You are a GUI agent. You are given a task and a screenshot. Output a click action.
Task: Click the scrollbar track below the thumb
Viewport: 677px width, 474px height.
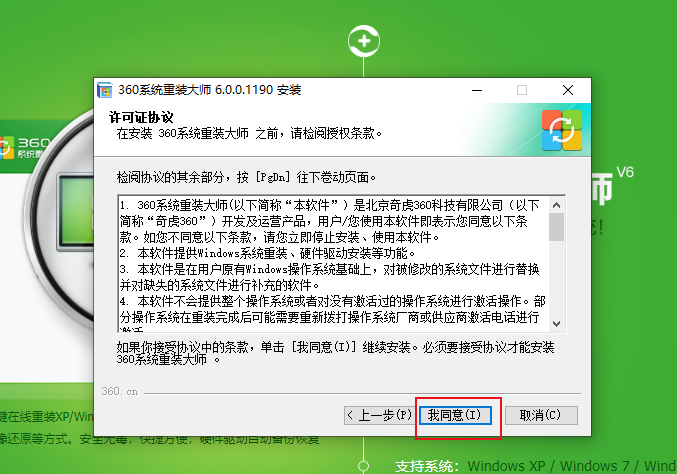pyautogui.click(x=557, y=278)
